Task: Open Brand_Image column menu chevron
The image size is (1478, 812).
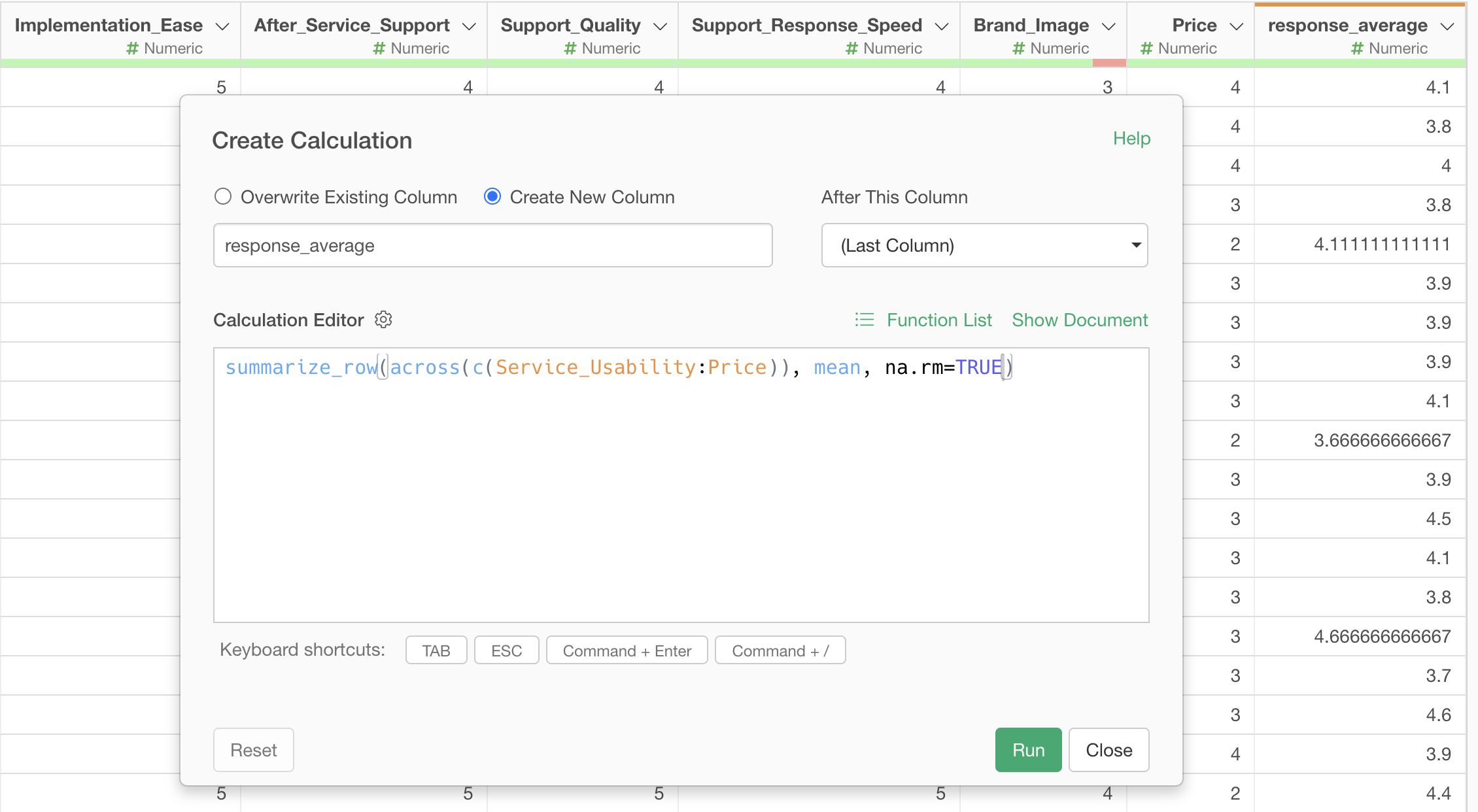Action: coord(1108,26)
